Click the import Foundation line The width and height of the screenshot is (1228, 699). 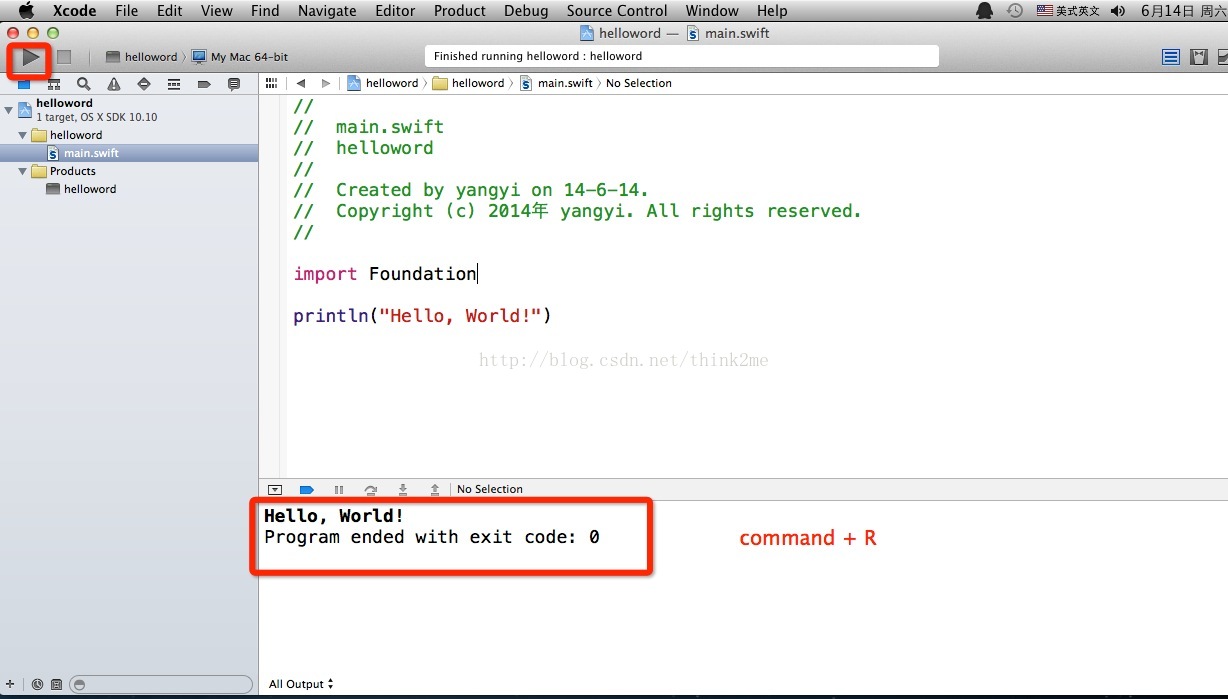[x=385, y=274]
